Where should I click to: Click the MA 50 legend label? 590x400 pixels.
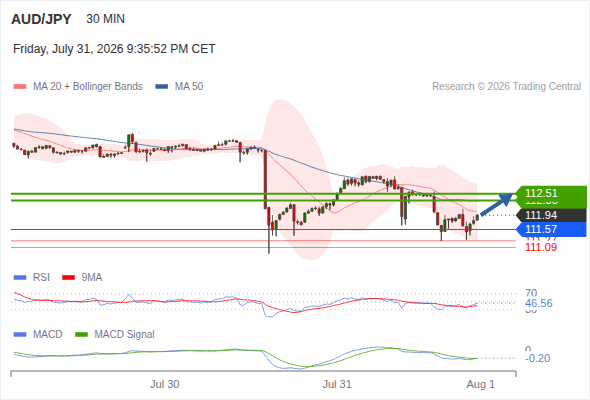[189, 87]
